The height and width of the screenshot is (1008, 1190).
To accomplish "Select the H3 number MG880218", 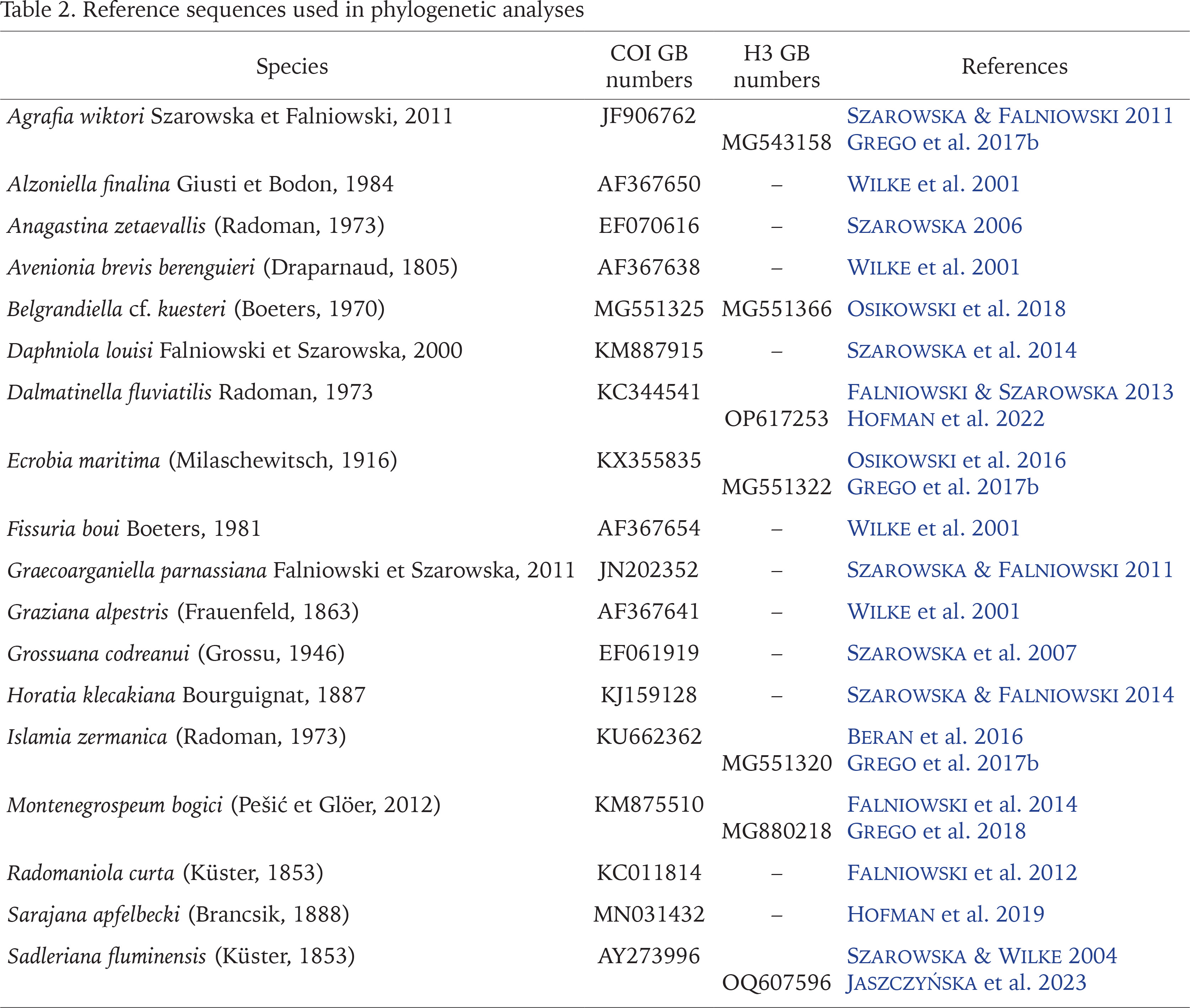I will coord(776,831).
